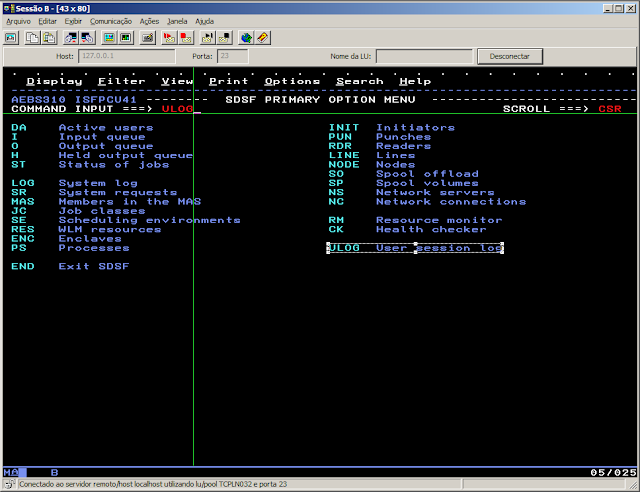Stop macro recording with red square icon

186,38
